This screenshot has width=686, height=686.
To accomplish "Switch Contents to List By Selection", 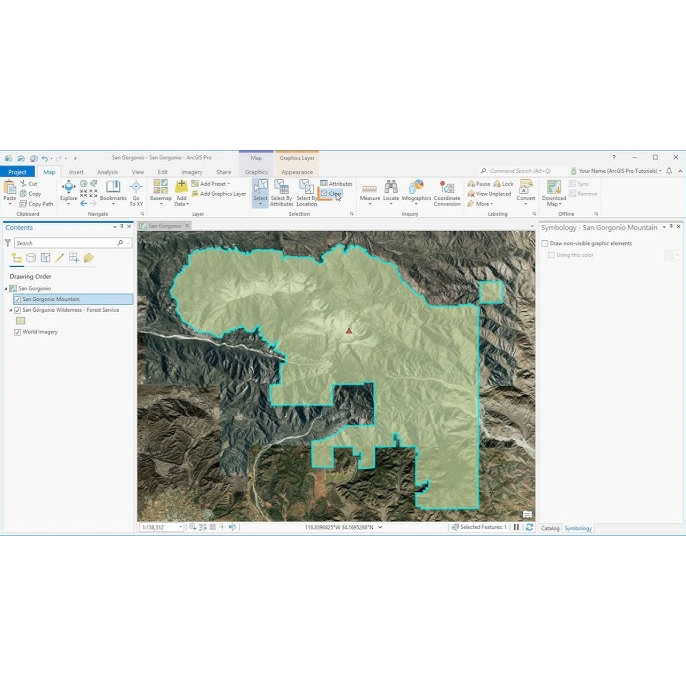I will (x=46, y=258).
